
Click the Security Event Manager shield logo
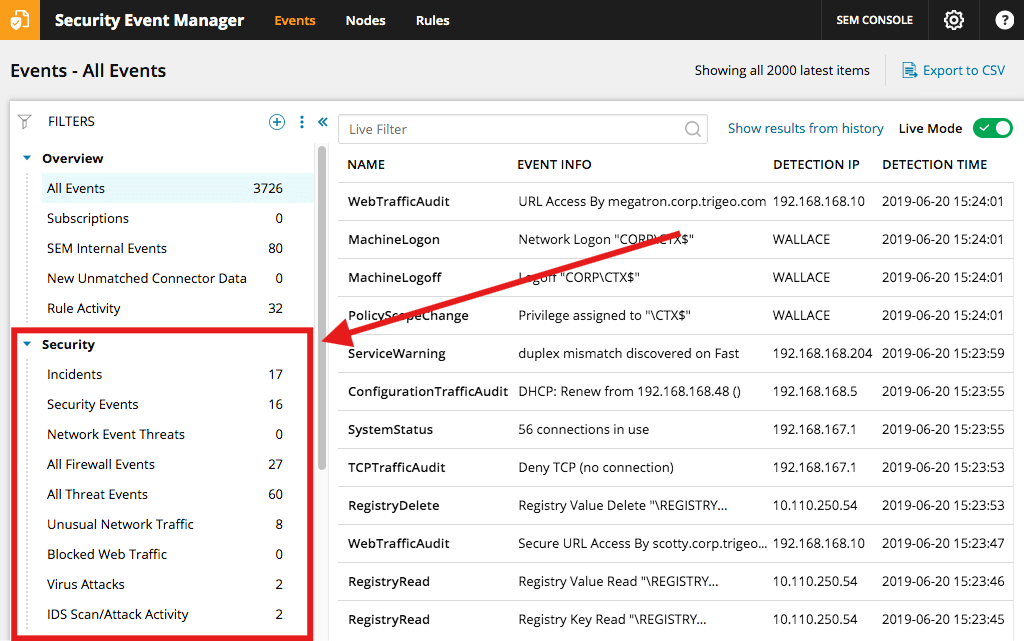[x=20, y=20]
